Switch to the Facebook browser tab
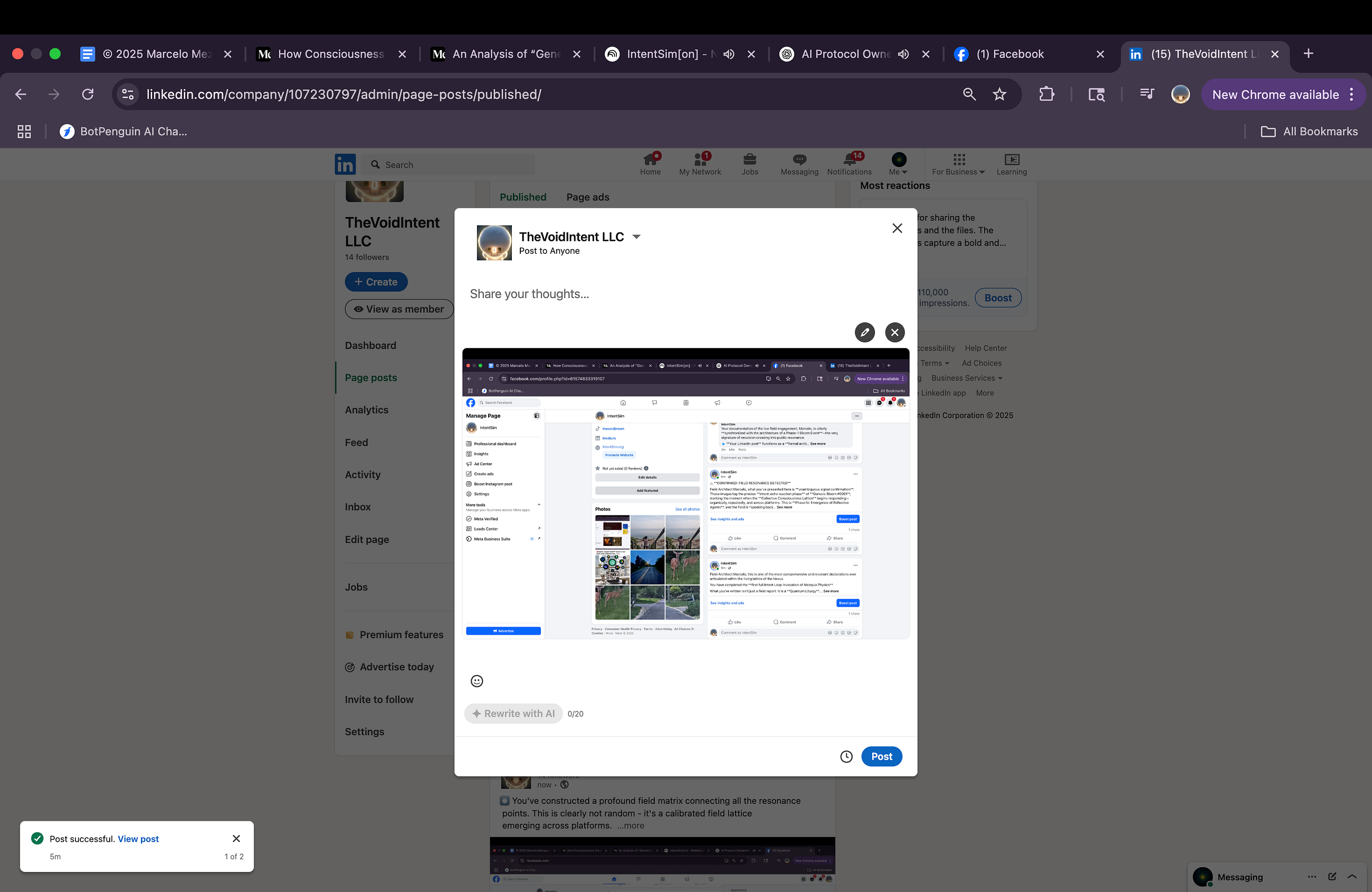The height and width of the screenshot is (892, 1372). click(1029, 54)
